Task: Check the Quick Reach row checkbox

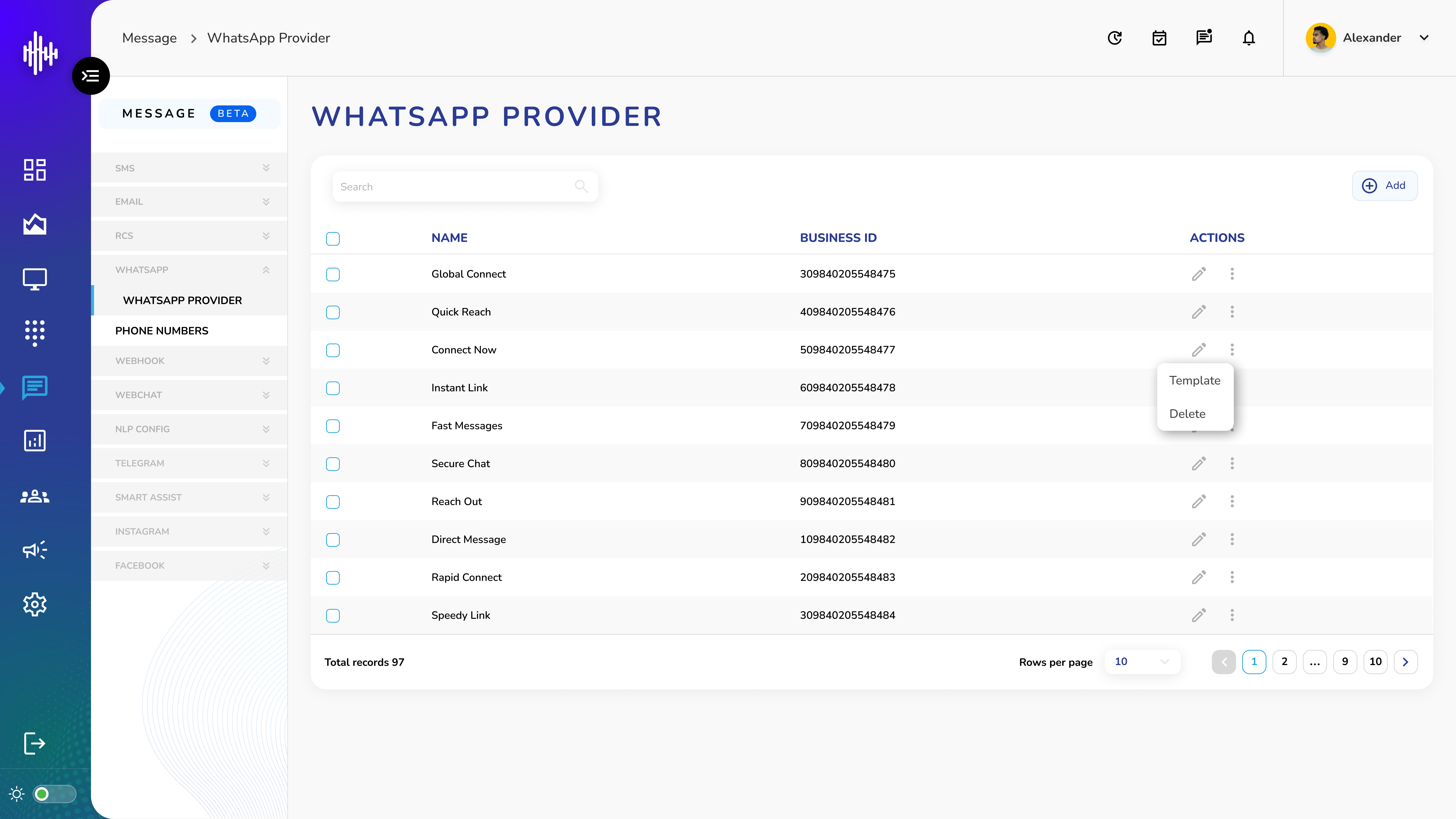Action: tap(333, 313)
